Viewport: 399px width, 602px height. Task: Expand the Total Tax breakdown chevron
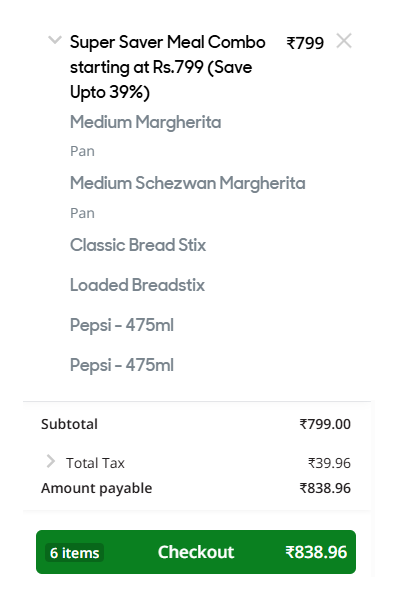pos(50,461)
